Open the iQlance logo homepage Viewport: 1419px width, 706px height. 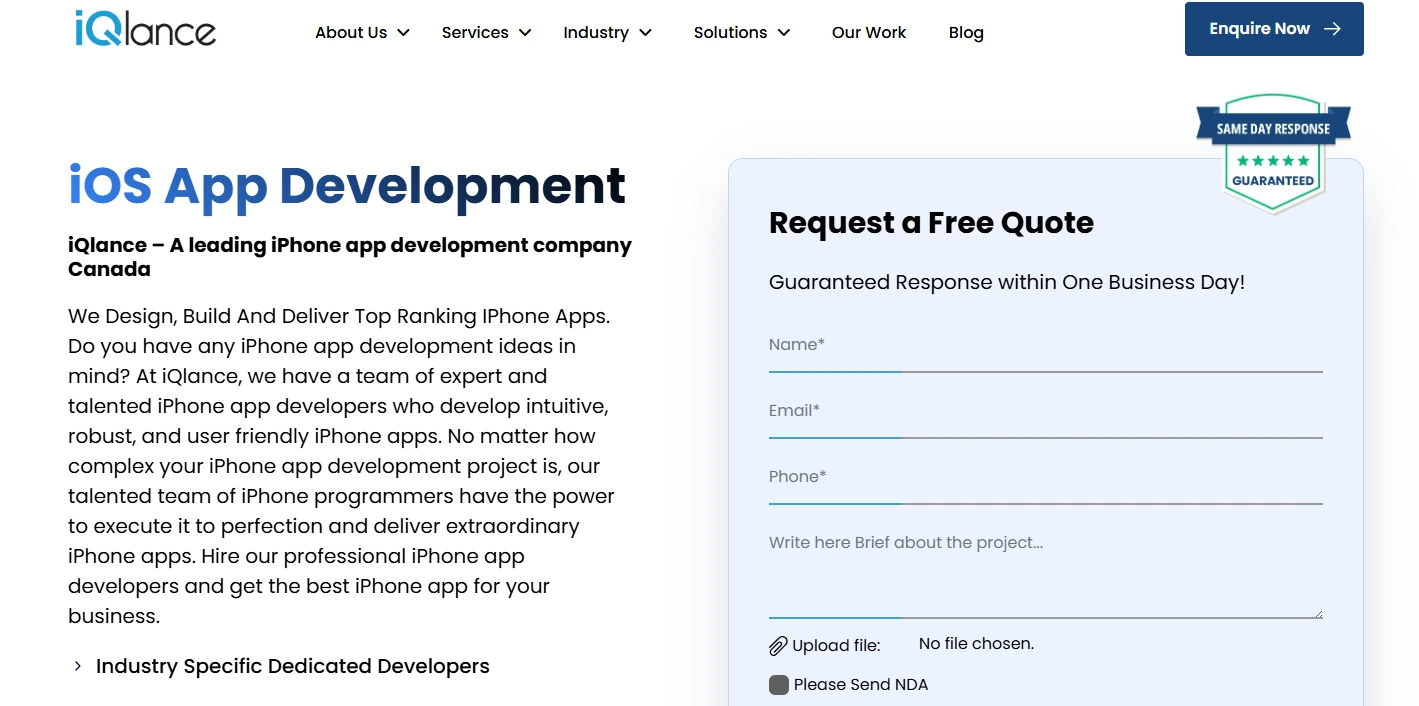pos(146,28)
